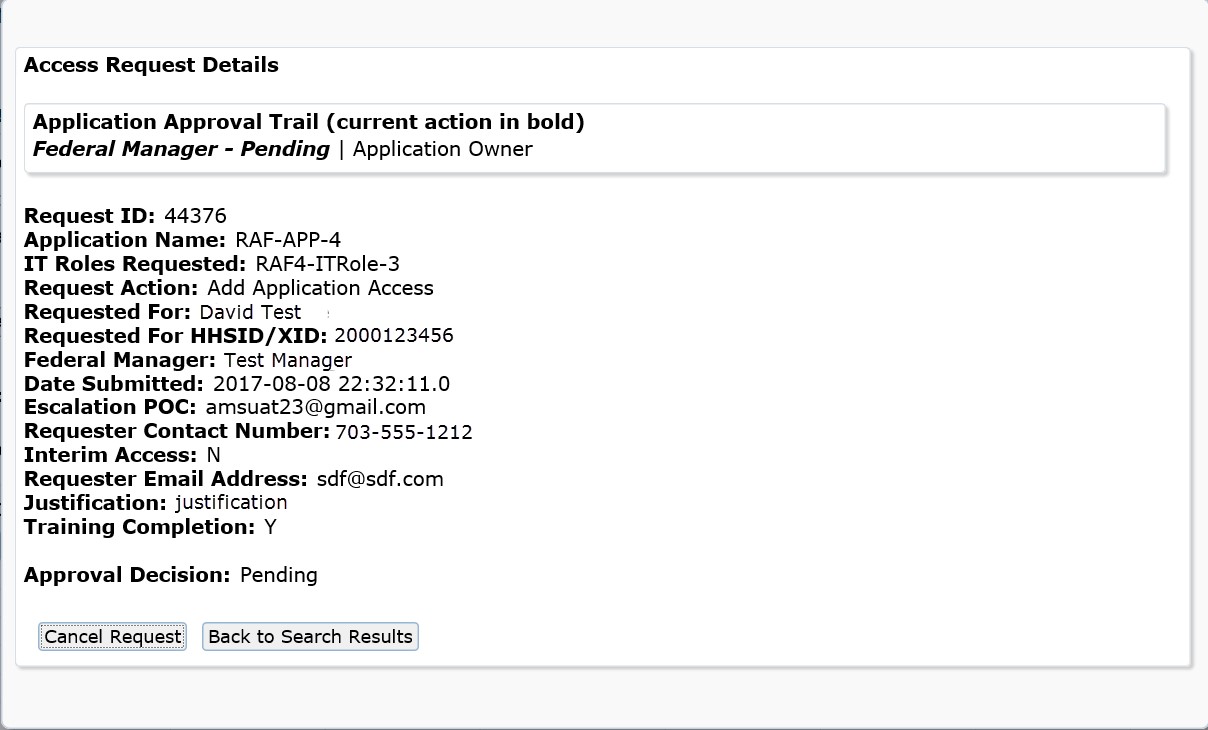Screen dimensions: 1208x730
Task: Select the Approval Decision Pending status
Action: click(278, 575)
